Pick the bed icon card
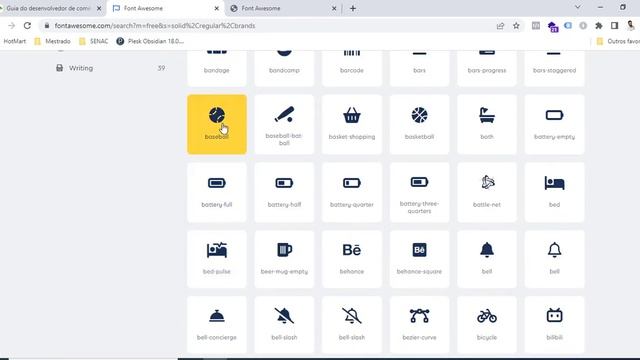The width and height of the screenshot is (640, 360). 554,192
